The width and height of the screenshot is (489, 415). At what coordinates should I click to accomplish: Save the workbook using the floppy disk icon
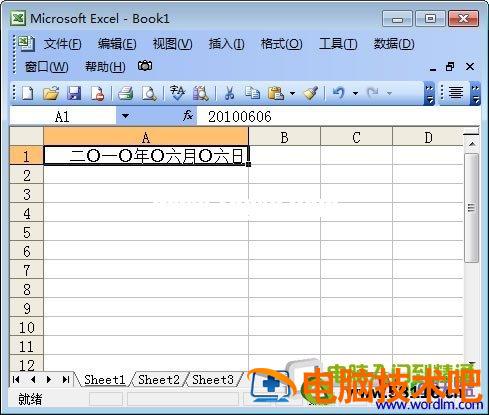pos(74,93)
